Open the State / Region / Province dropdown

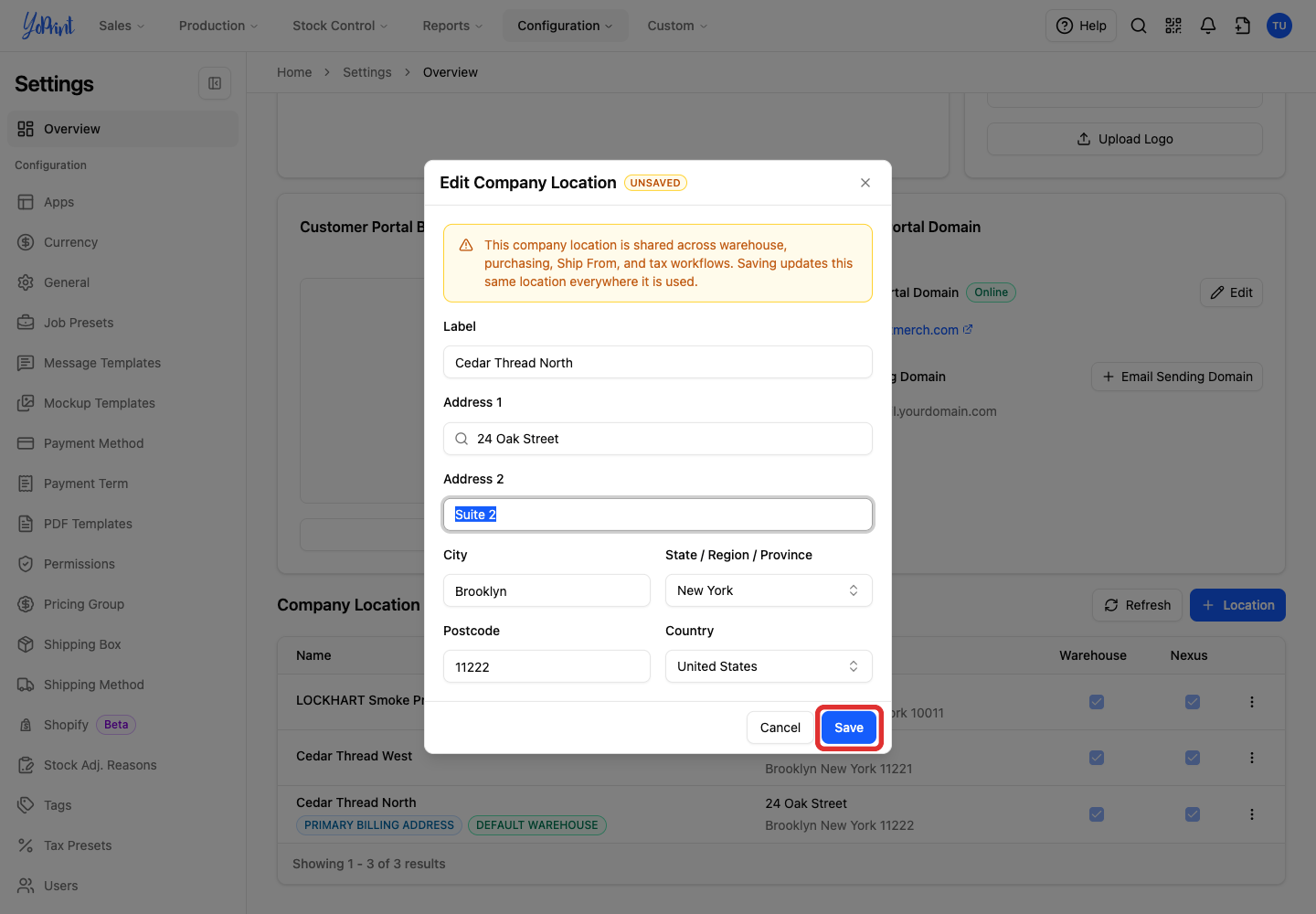pyautogui.click(x=769, y=590)
